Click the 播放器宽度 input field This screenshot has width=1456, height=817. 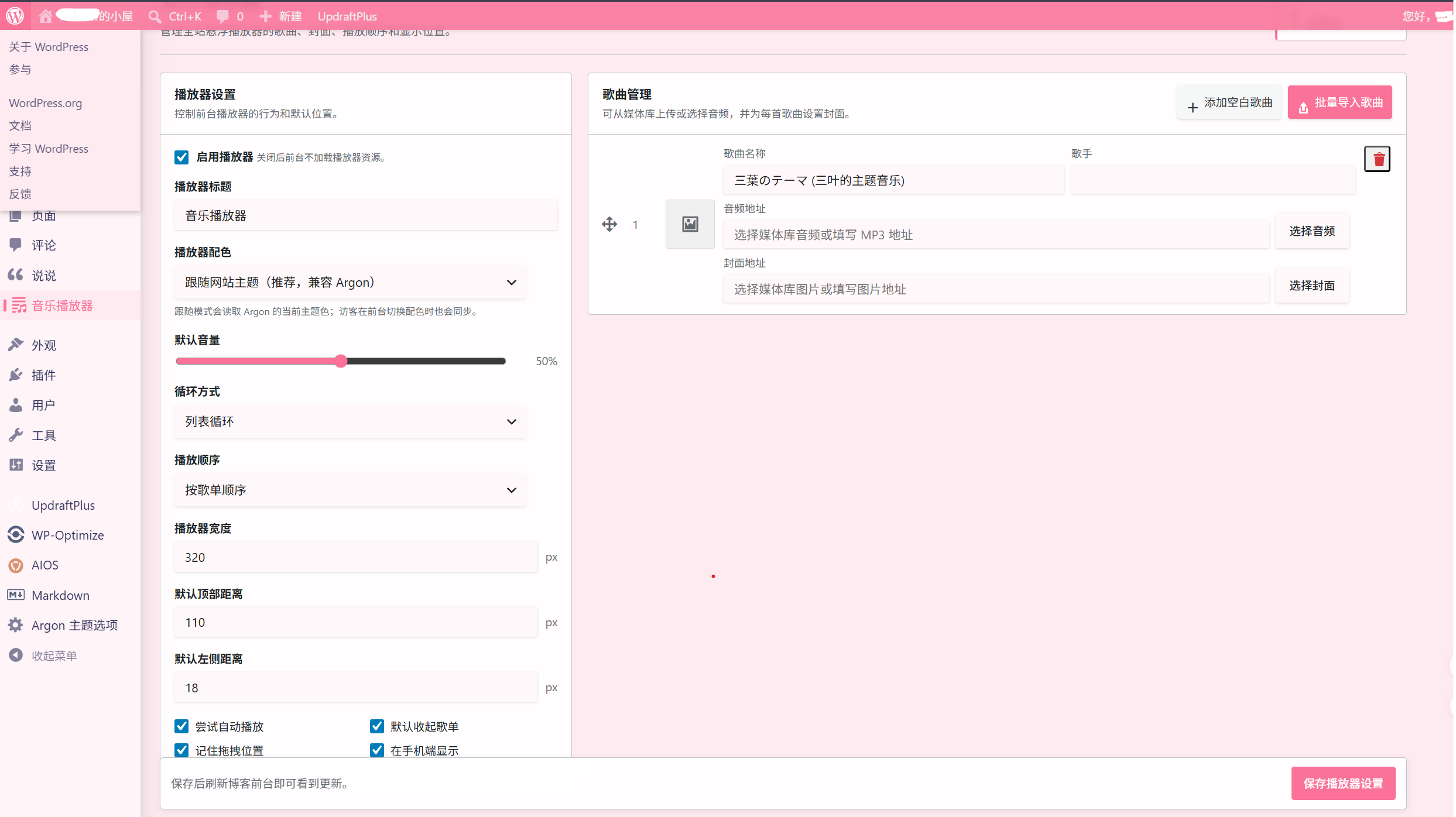(x=356, y=557)
